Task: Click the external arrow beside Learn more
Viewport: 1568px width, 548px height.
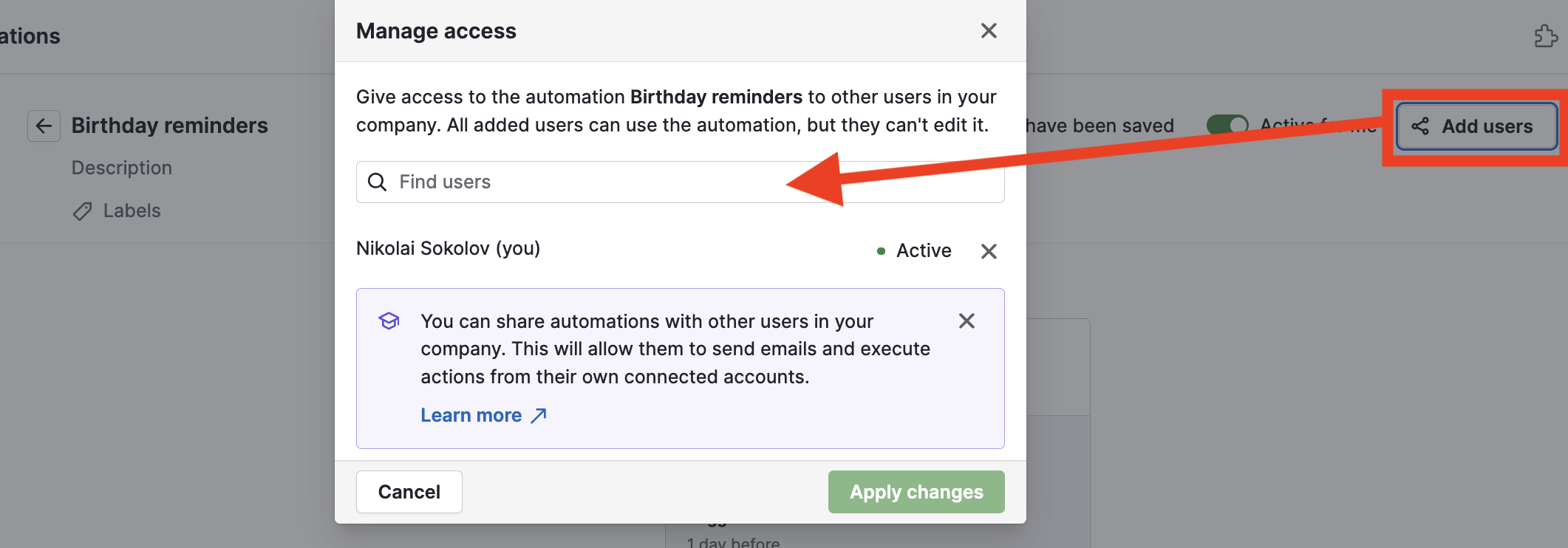Action: (x=539, y=415)
